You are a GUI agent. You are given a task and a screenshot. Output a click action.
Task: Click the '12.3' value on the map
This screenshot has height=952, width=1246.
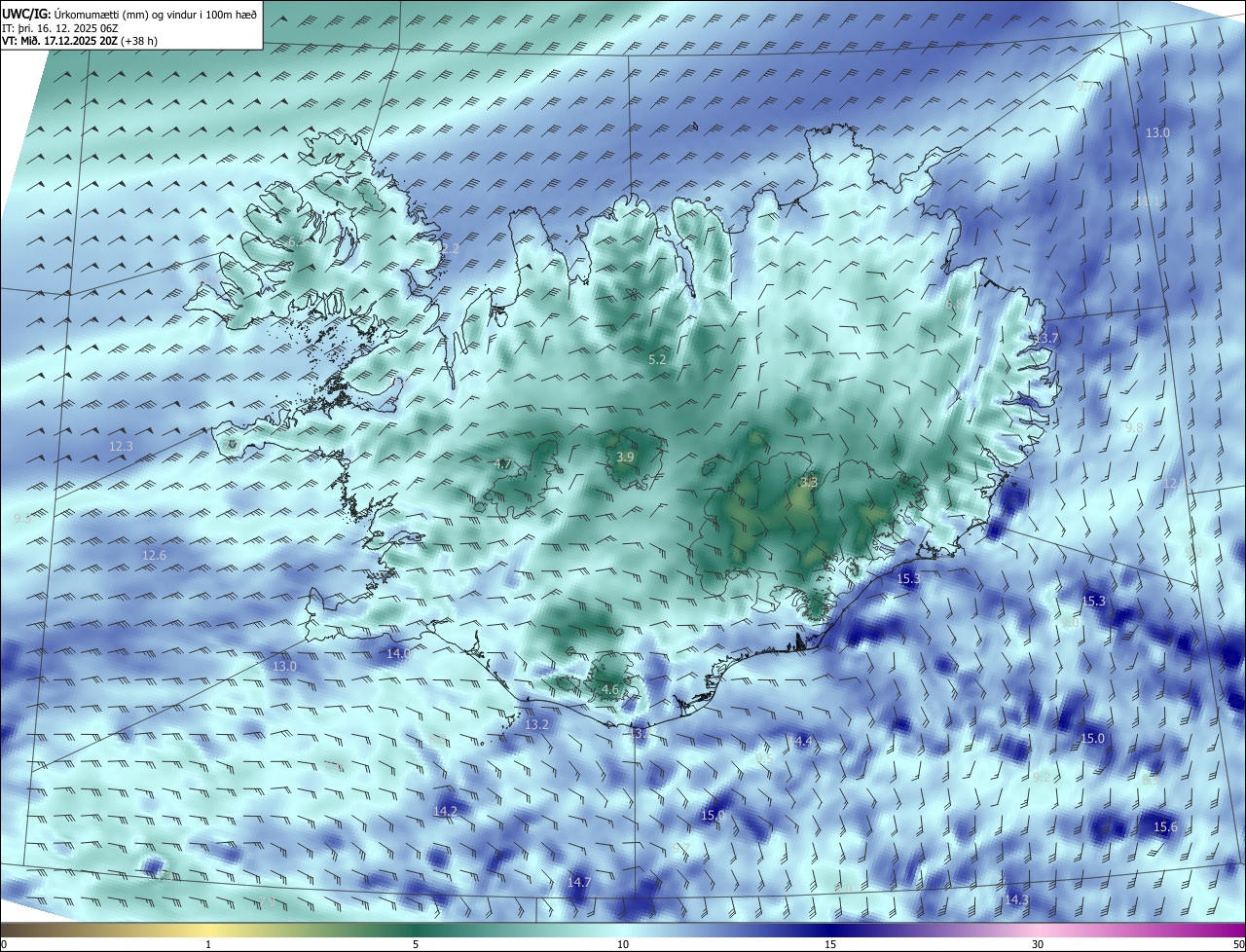click(x=121, y=446)
